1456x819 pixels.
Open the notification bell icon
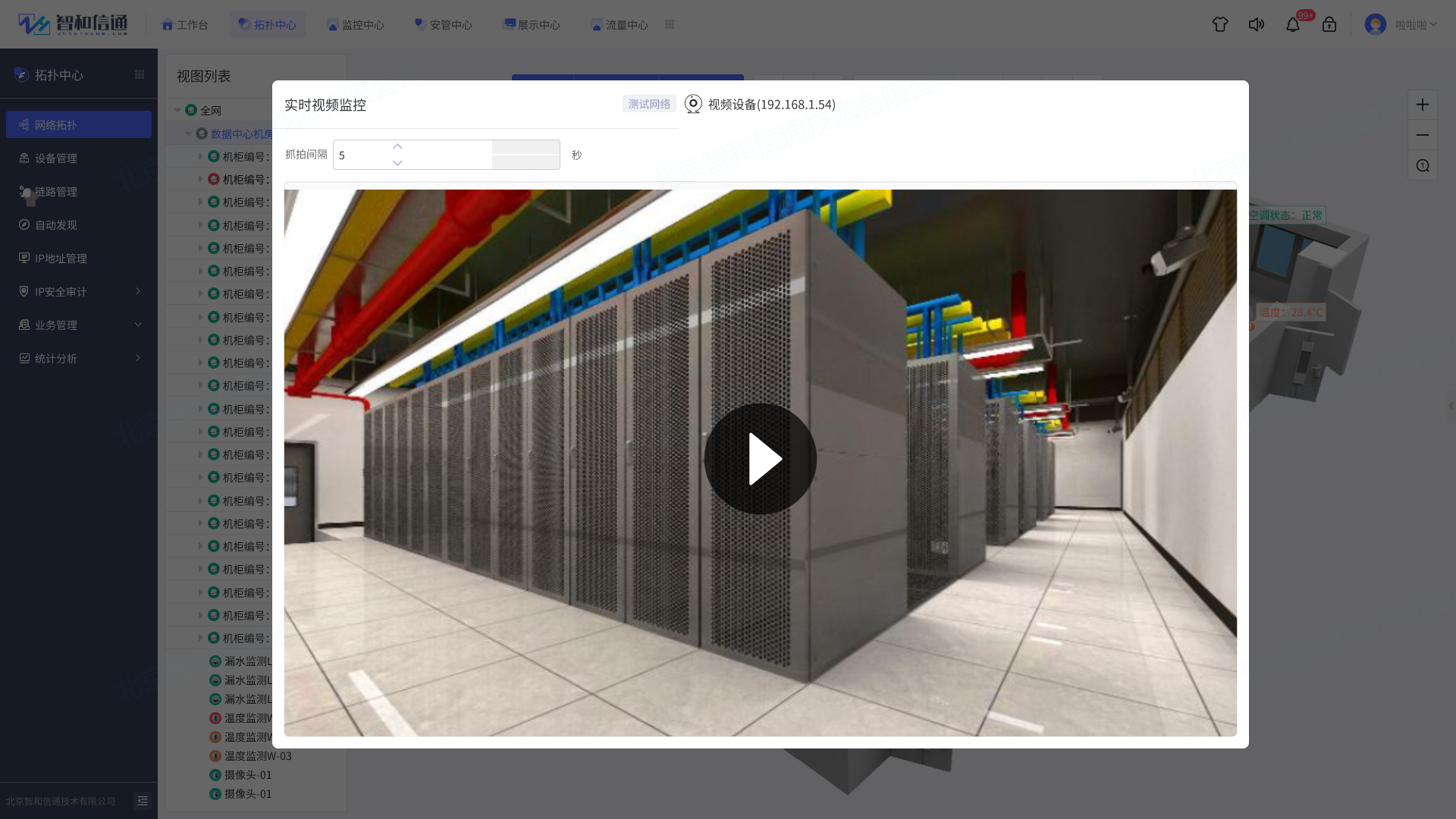[x=1293, y=24]
